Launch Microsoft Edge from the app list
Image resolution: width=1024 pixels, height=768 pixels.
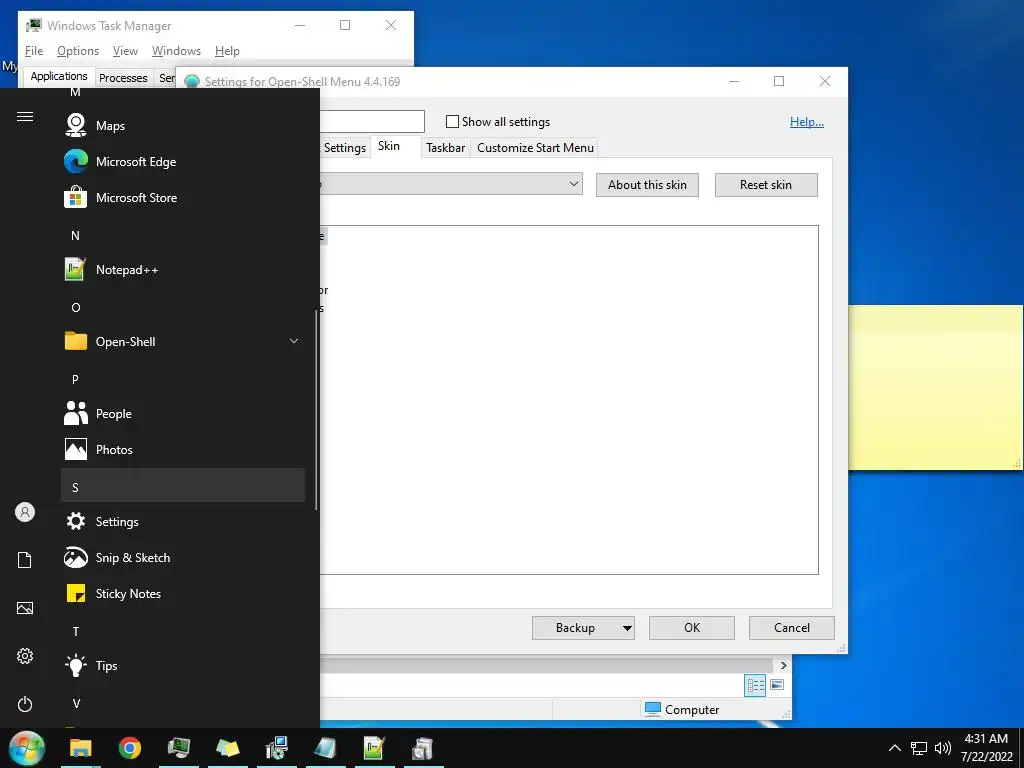tap(183, 161)
